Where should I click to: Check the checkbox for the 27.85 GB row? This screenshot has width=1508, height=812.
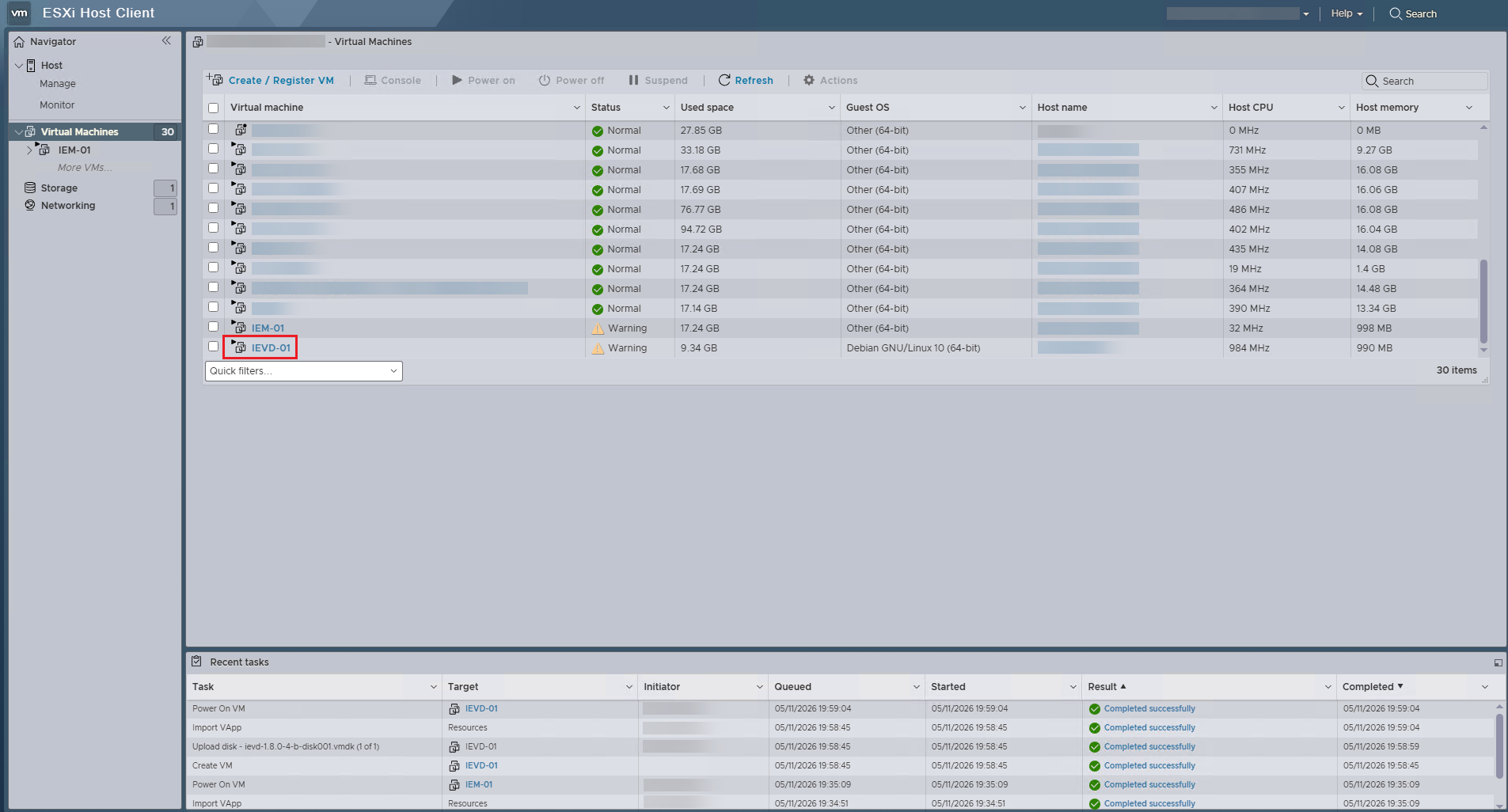pyautogui.click(x=213, y=129)
